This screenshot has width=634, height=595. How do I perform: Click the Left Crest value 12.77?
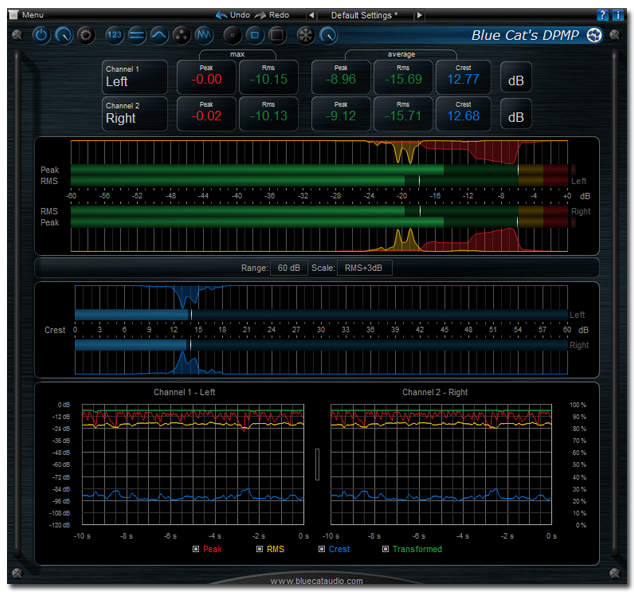[463, 79]
